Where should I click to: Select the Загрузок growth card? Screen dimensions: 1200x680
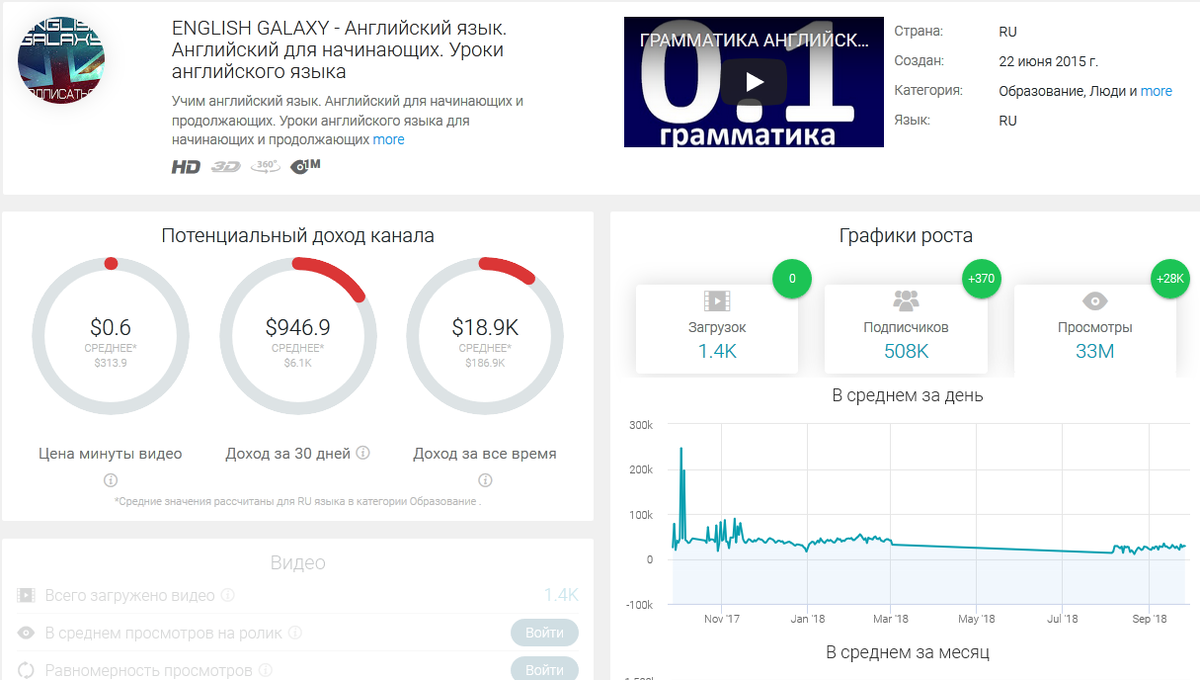pos(717,329)
